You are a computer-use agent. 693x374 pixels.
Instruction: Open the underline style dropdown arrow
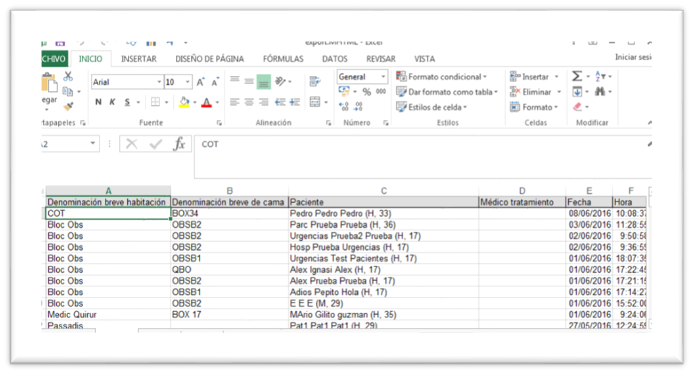[x=138, y=103]
